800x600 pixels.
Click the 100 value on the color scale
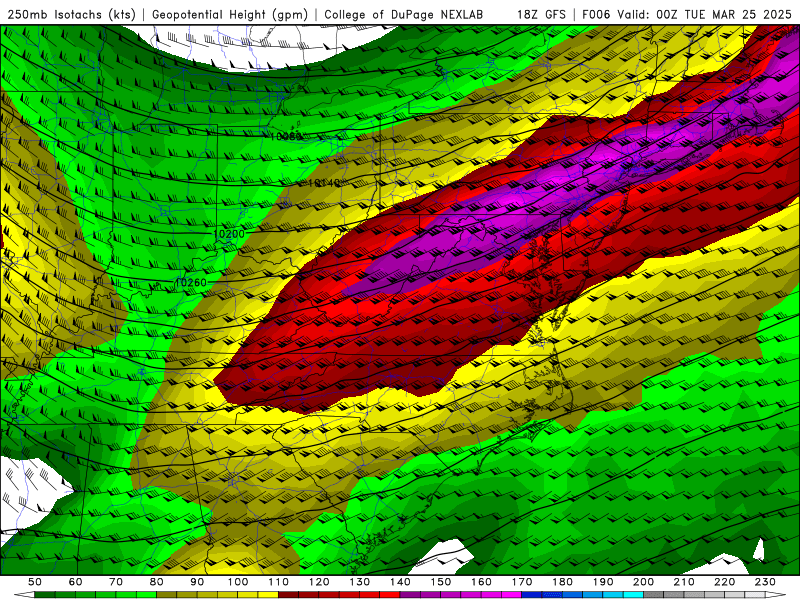coord(238,582)
